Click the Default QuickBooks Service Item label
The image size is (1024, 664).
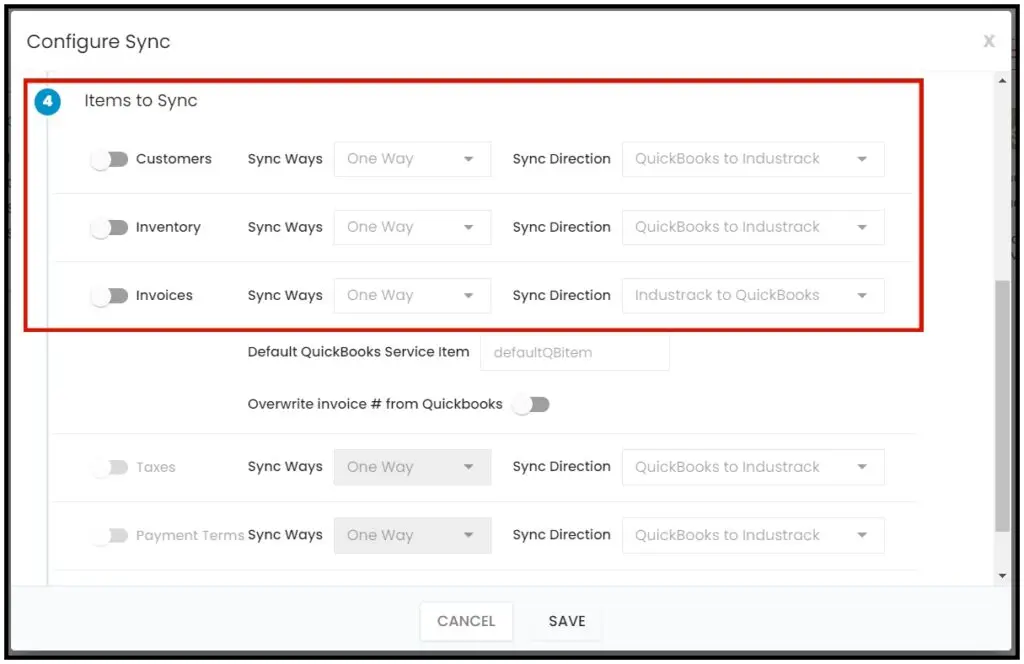358,352
